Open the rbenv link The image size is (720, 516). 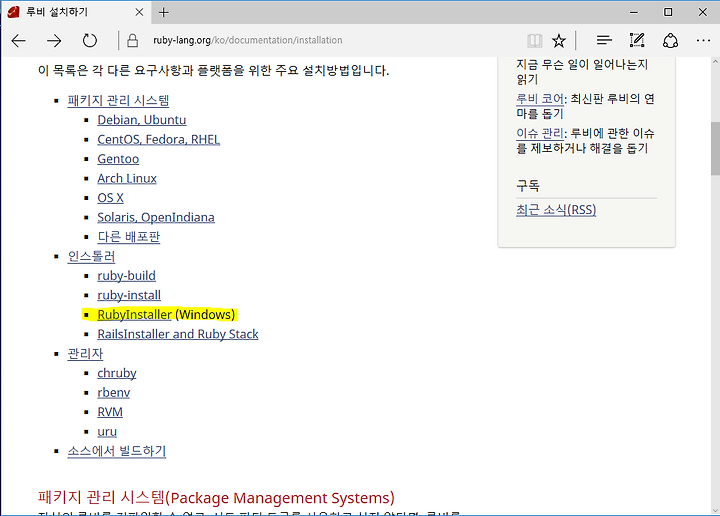113,393
